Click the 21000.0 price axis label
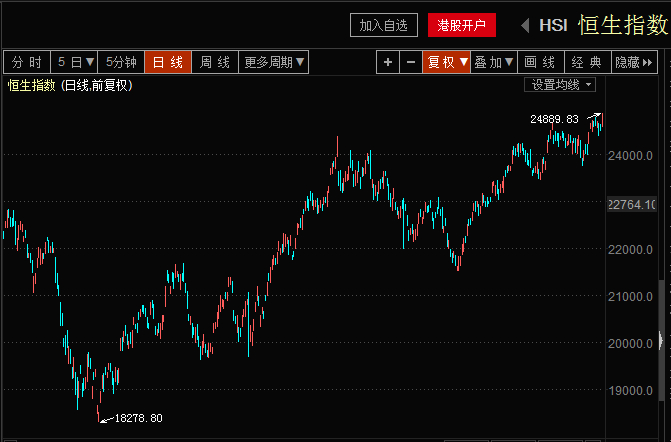The image size is (671, 442). point(630,296)
